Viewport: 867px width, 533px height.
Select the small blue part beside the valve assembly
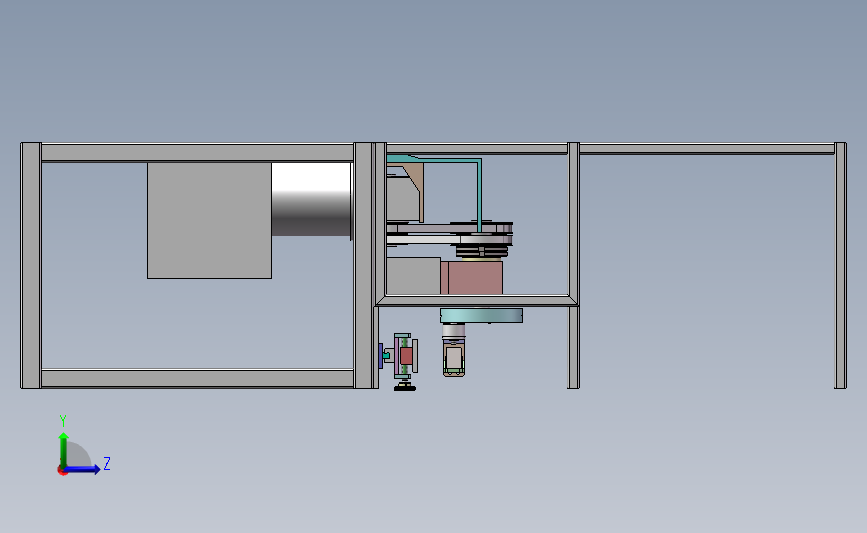(x=380, y=356)
